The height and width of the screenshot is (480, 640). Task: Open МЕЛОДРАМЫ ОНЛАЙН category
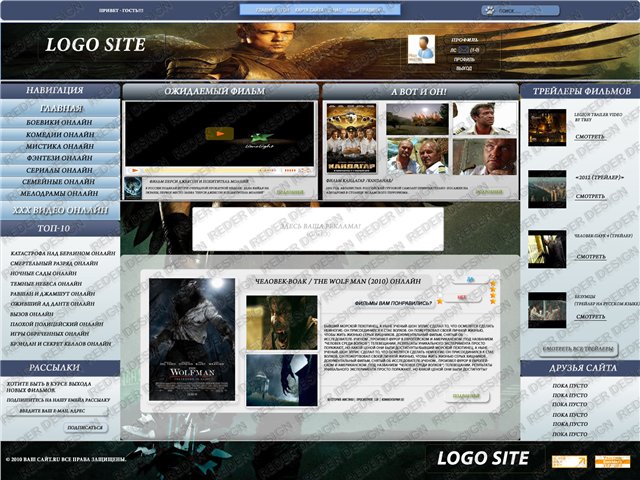point(60,193)
